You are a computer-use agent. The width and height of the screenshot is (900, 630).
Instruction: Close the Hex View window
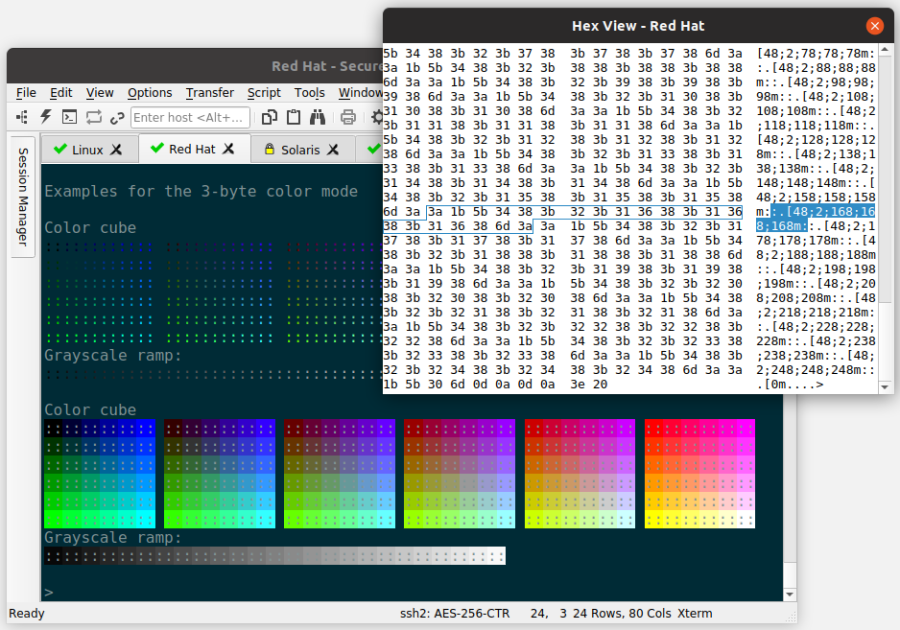point(875,26)
